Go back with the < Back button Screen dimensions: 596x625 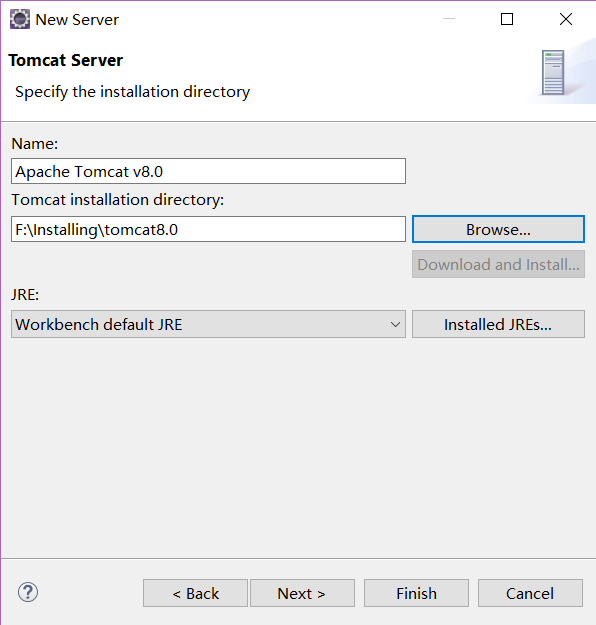pyautogui.click(x=195, y=593)
